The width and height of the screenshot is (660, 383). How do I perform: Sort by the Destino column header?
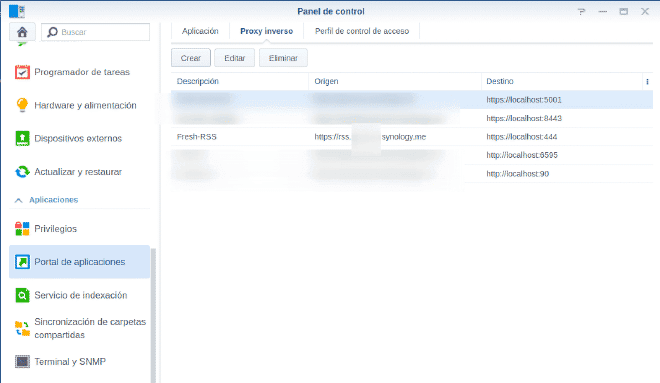(562, 81)
